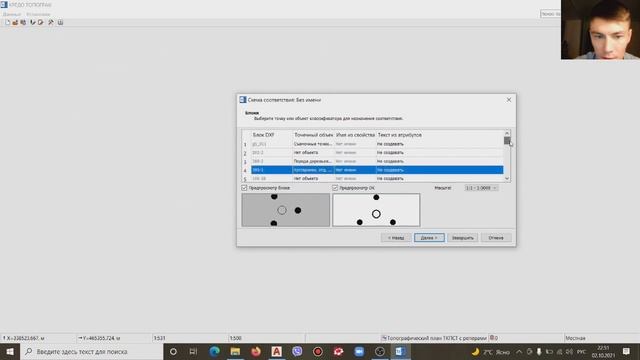The width and height of the screenshot is (640, 360).
Task: Click the Windows taskbar search box
Action: [91, 351]
